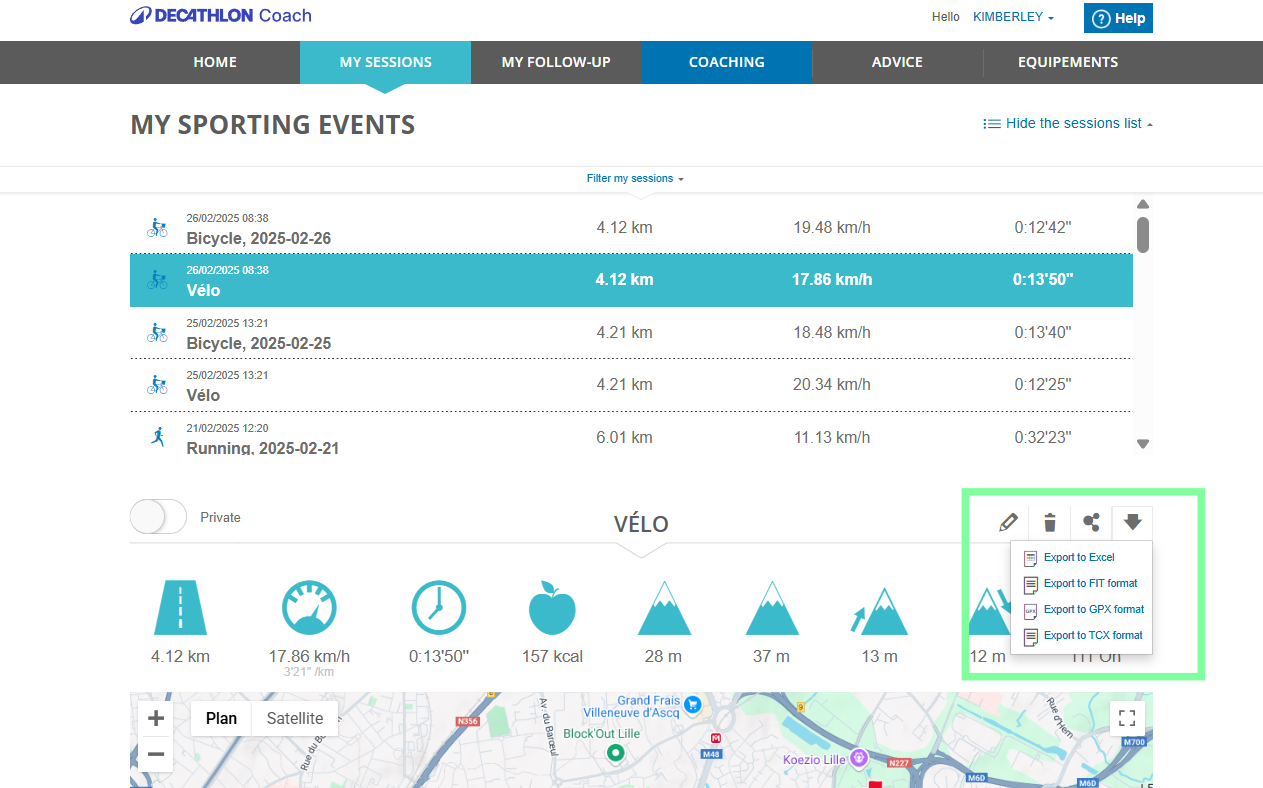Viewport: 1263px width, 788px height.
Task: Click the Help question mark button
Action: pos(1117,18)
